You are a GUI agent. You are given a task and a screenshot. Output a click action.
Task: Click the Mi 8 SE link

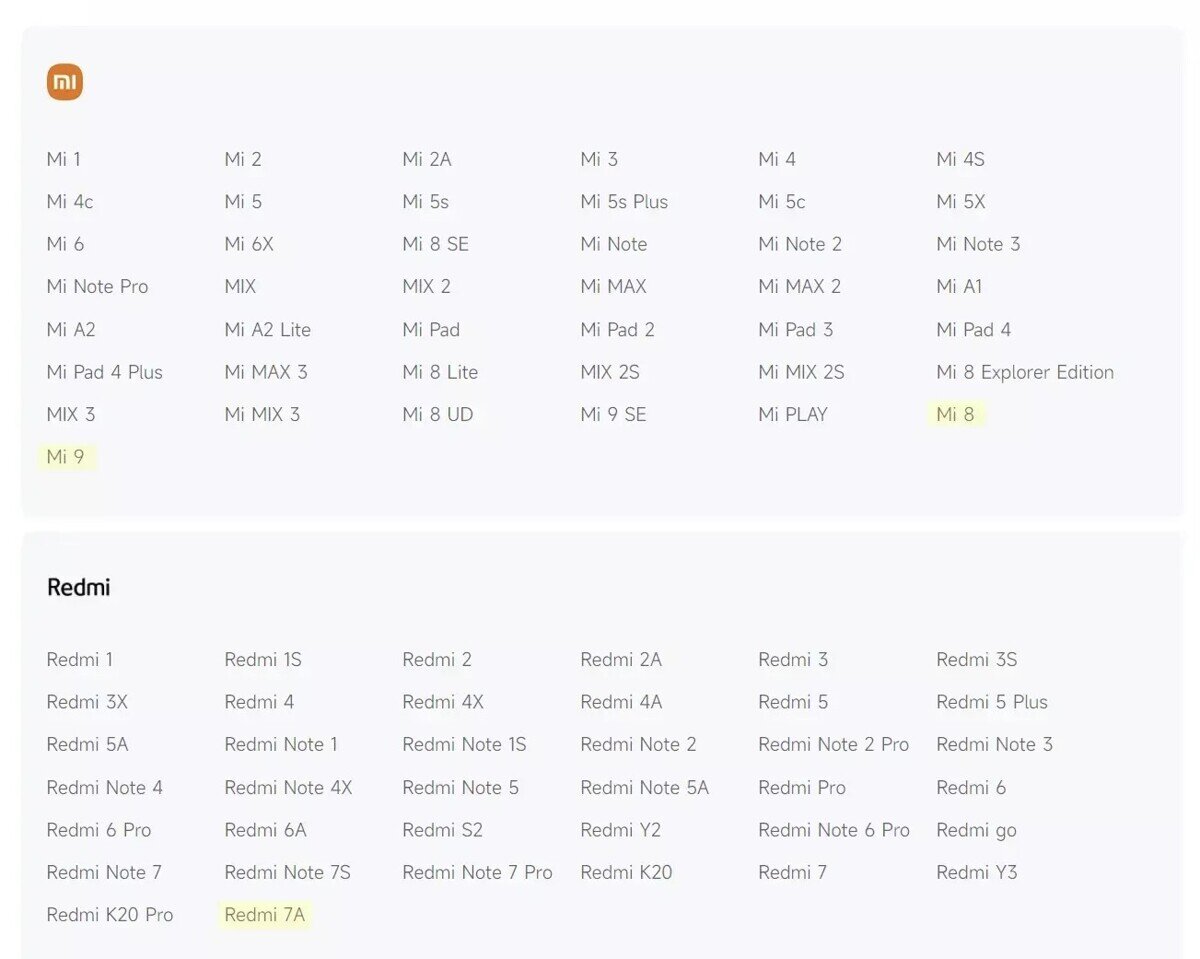point(436,244)
